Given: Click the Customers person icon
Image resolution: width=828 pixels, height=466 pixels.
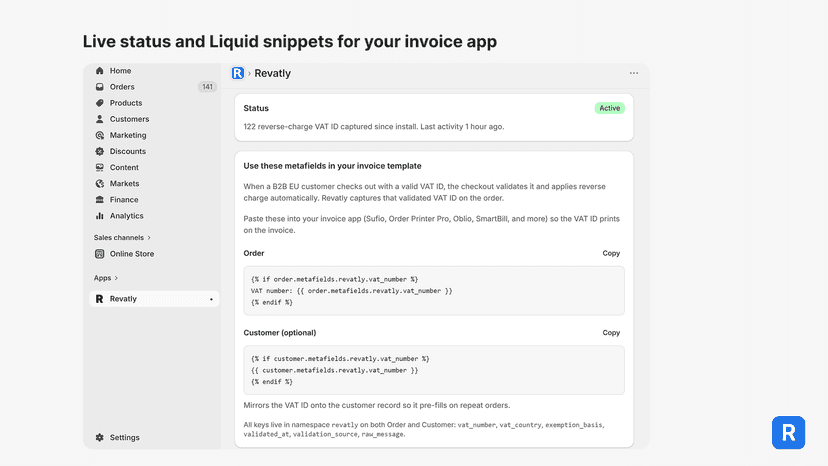Looking at the screenshot, I should [99, 119].
